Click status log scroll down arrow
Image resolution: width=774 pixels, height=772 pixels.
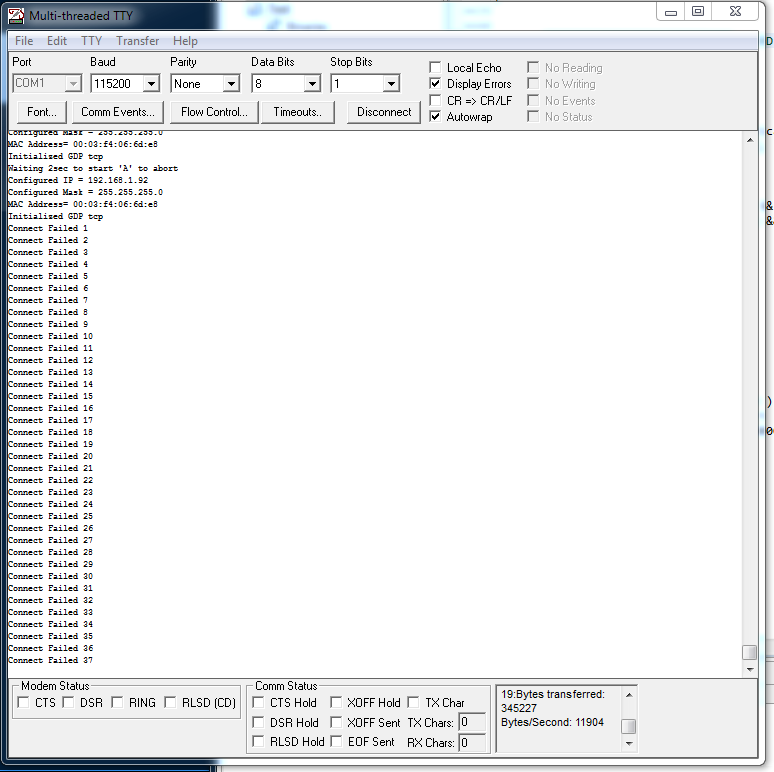tap(629, 743)
